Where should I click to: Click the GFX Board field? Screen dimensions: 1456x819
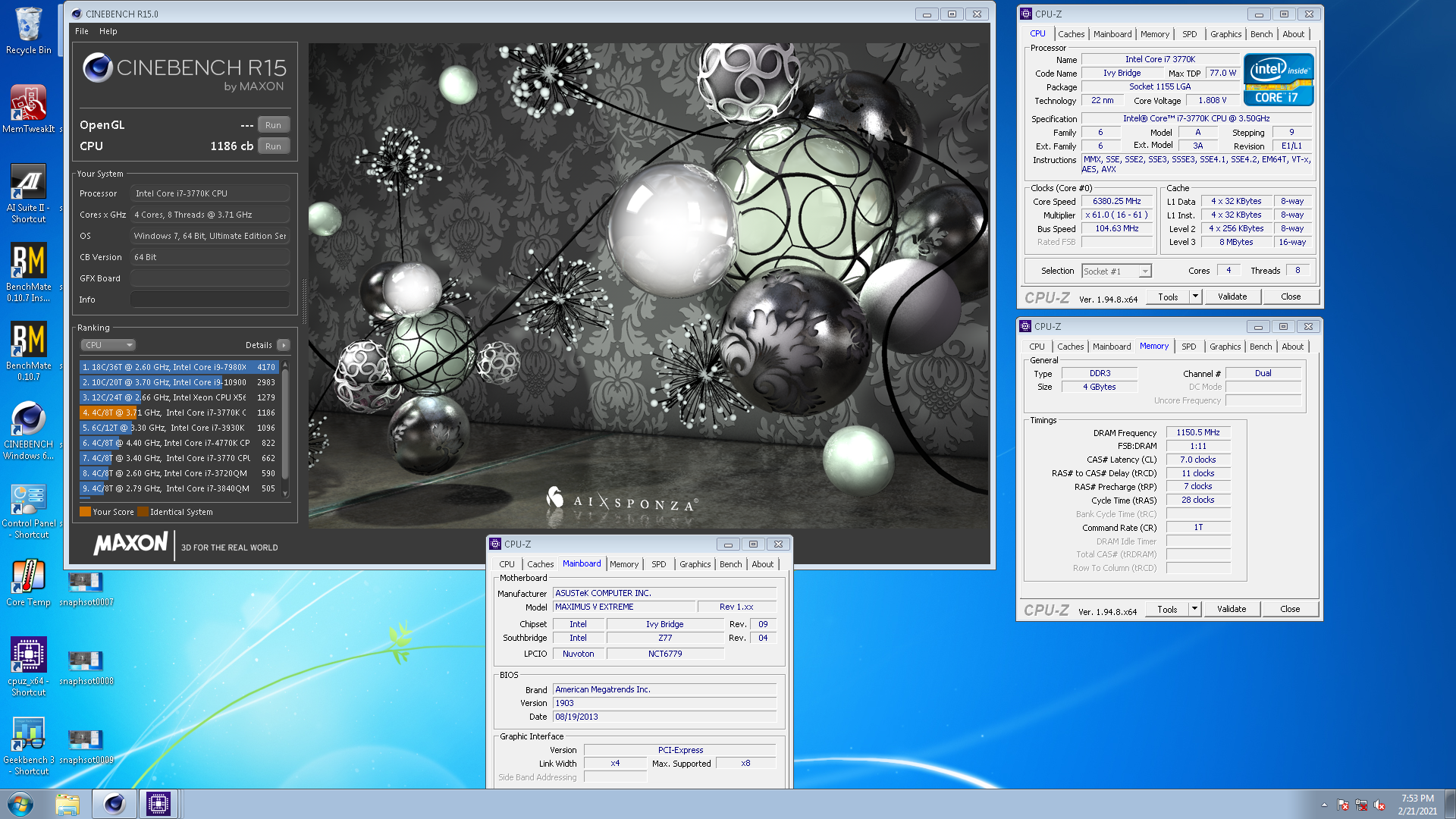pyautogui.click(x=210, y=278)
